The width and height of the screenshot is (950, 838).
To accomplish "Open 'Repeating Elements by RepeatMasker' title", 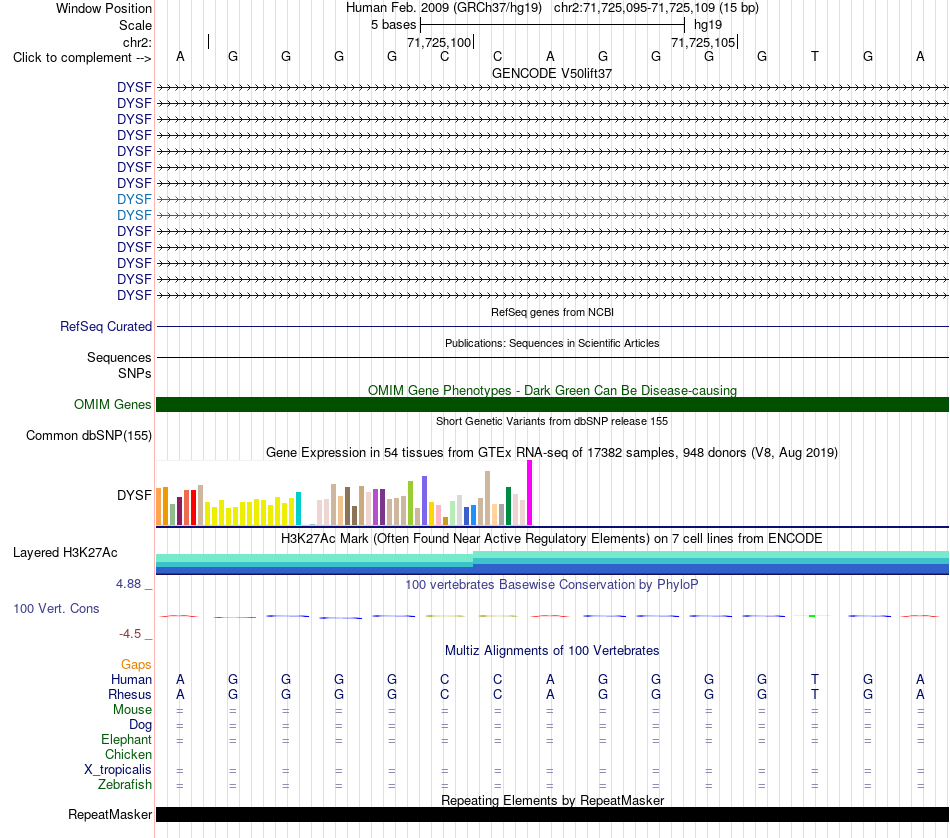I will pos(552,800).
